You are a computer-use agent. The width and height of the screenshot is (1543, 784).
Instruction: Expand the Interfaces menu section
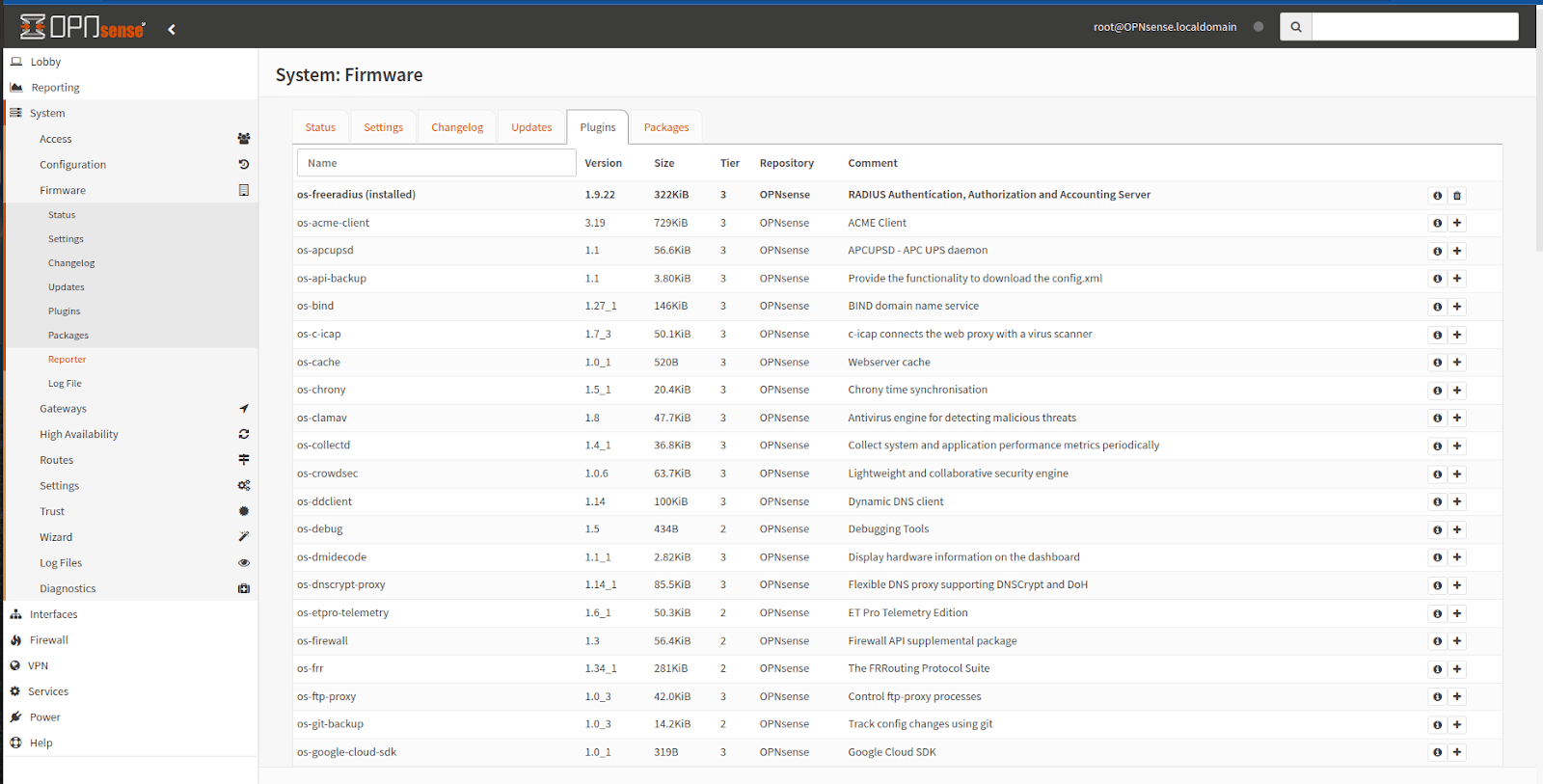53,614
